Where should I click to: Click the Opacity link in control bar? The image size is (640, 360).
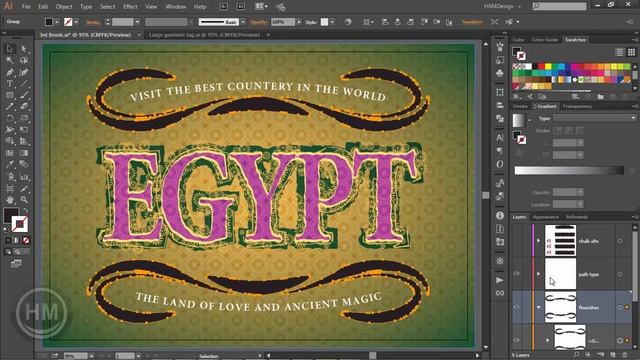pos(259,22)
